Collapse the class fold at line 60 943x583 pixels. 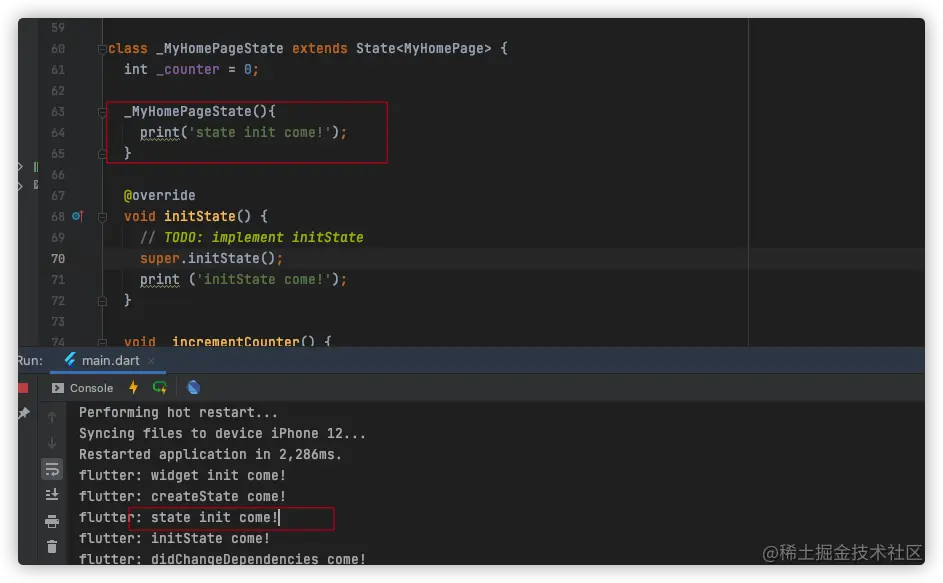[102, 49]
